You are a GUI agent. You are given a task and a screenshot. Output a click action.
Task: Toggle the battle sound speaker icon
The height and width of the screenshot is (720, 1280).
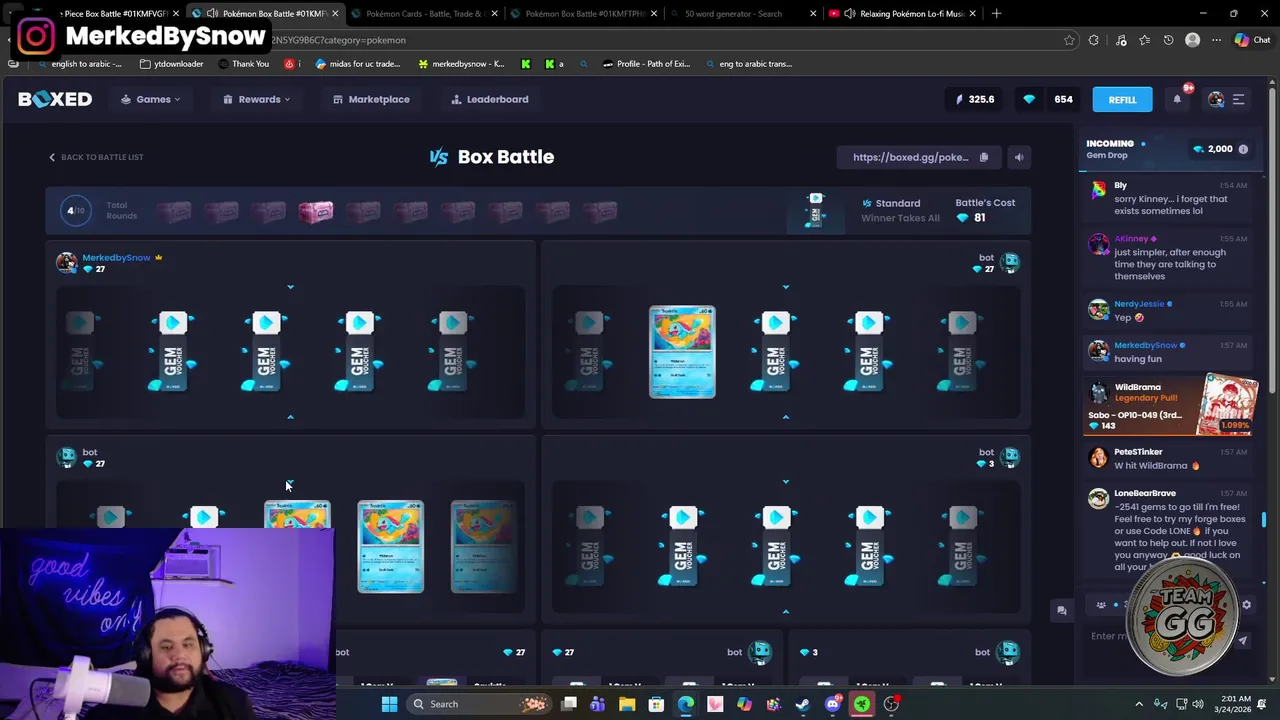coord(1018,157)
